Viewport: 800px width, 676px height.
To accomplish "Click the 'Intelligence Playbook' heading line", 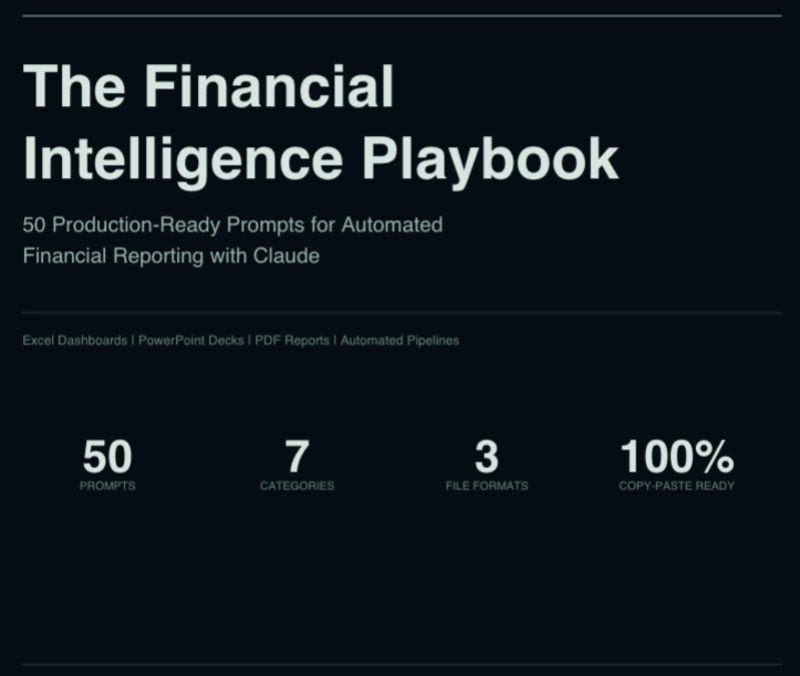I will tap(320, 158).
